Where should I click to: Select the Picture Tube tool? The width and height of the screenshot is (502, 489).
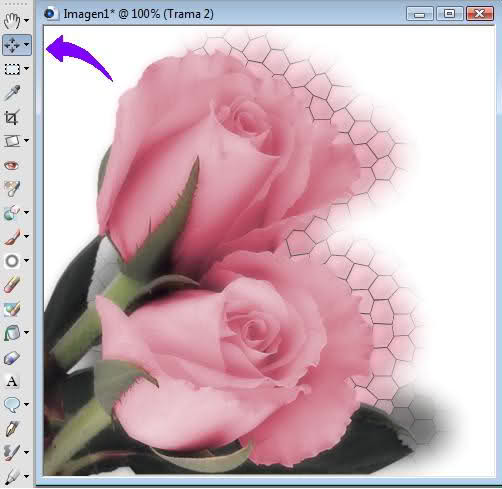tap(12, 357)
